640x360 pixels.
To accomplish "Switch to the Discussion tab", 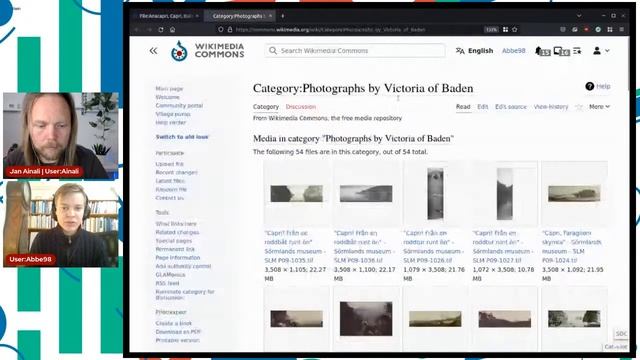I will tap(301, 107).
